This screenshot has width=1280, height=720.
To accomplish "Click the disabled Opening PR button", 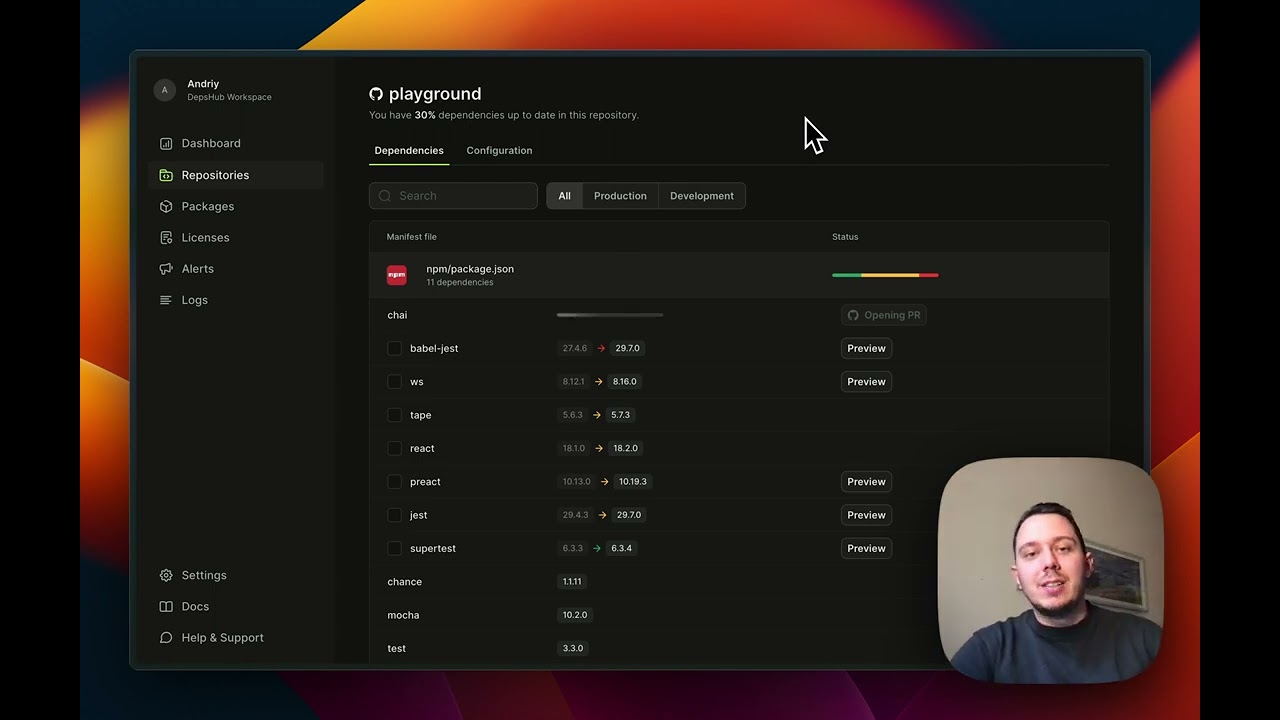I will 884,315.
